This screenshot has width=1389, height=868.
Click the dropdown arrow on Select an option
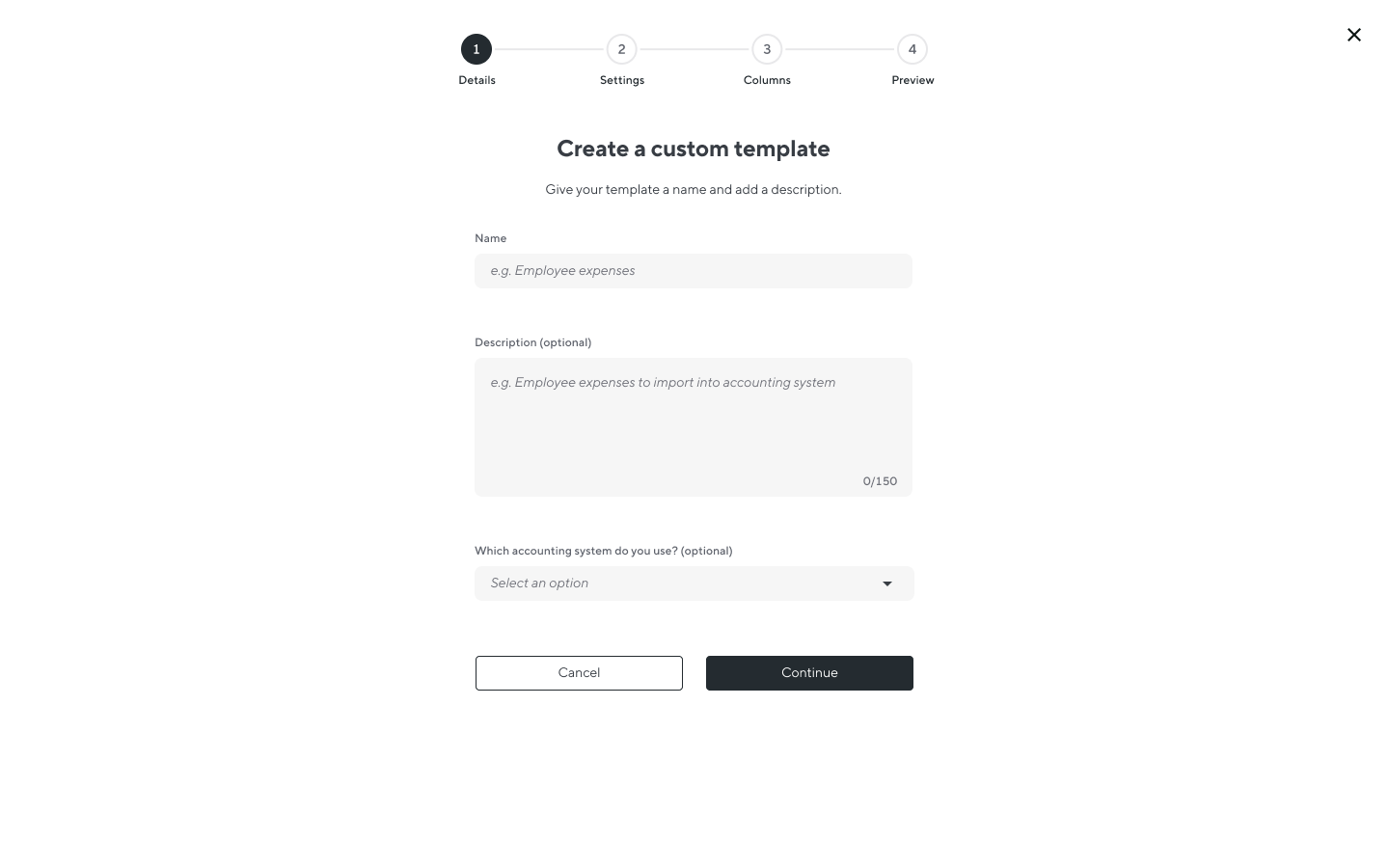pos(886,583)
